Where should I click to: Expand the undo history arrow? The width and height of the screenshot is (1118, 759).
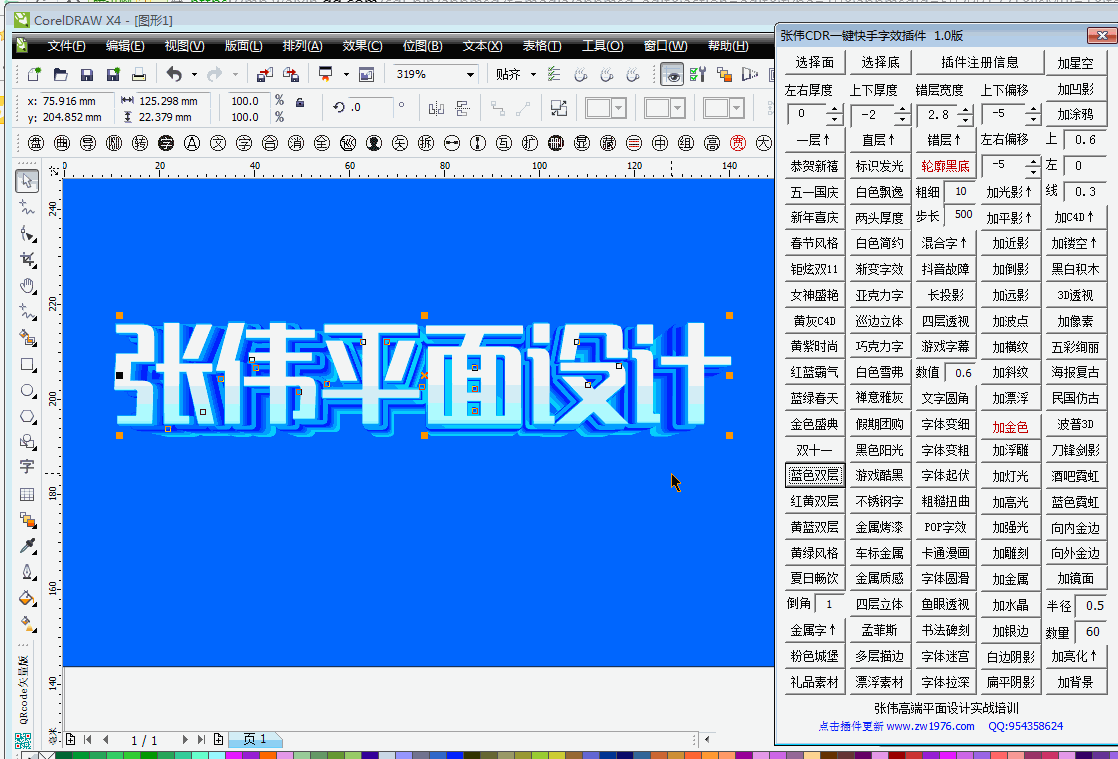pyautogui.click(x=194, y=74)
